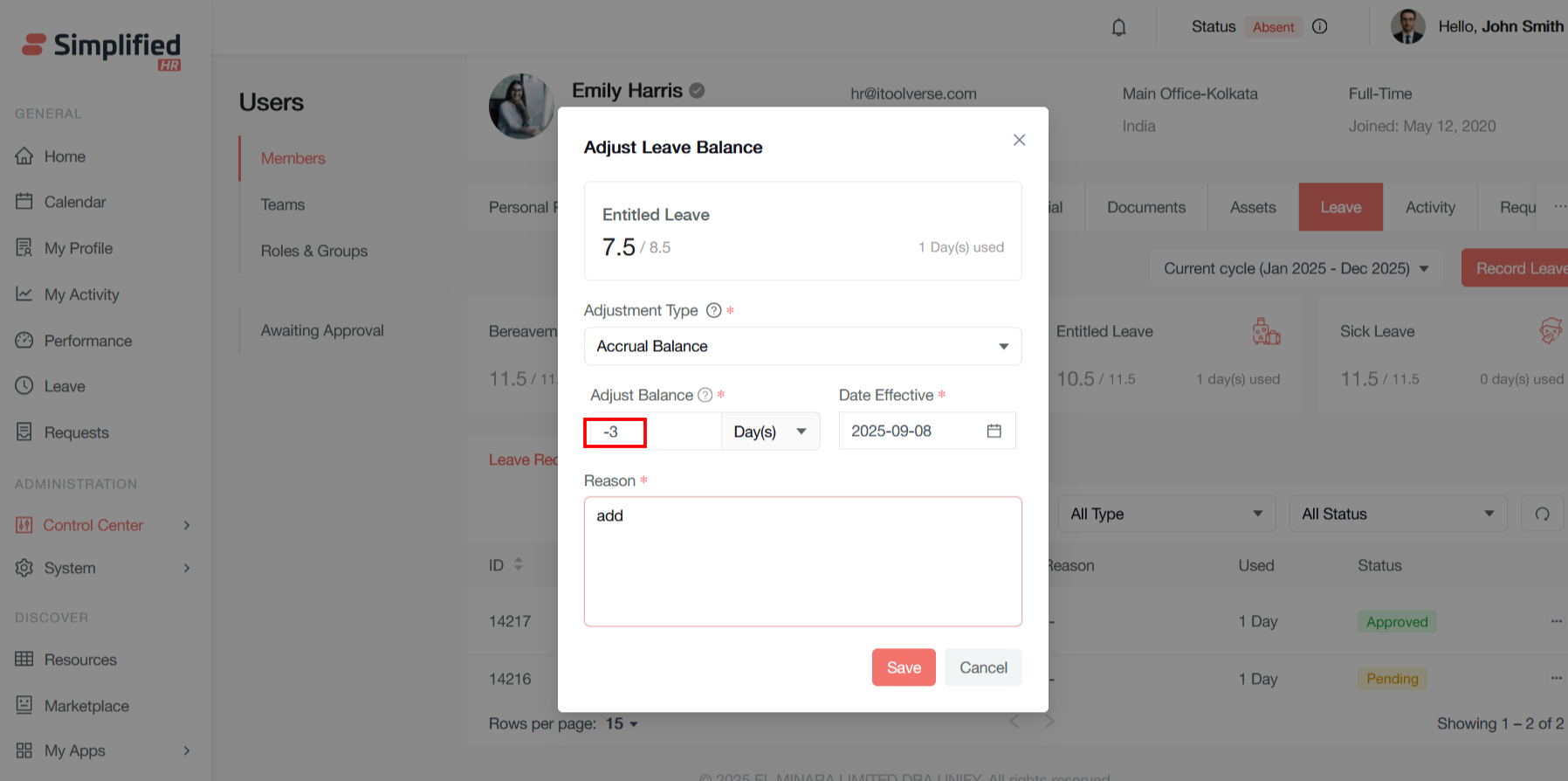Click the Adjust Balance value field
The width and height of the screenshot is (1568, 781).
pyautogui.click(x=655, y=432)
